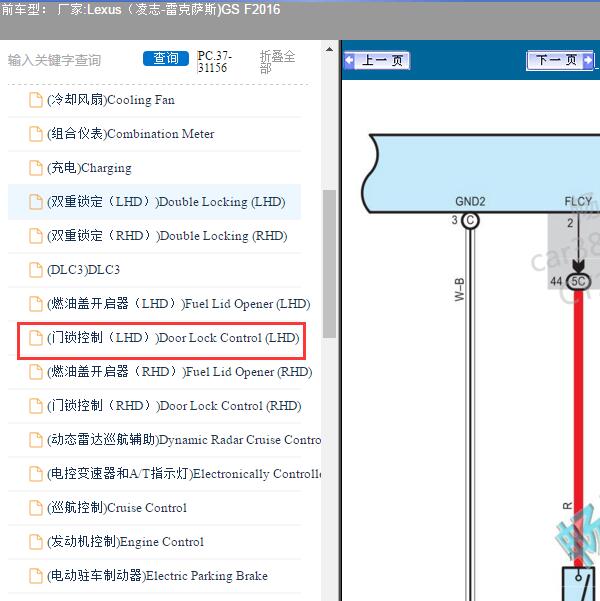Click W-B wire label in diagram

tap(459, 289)
